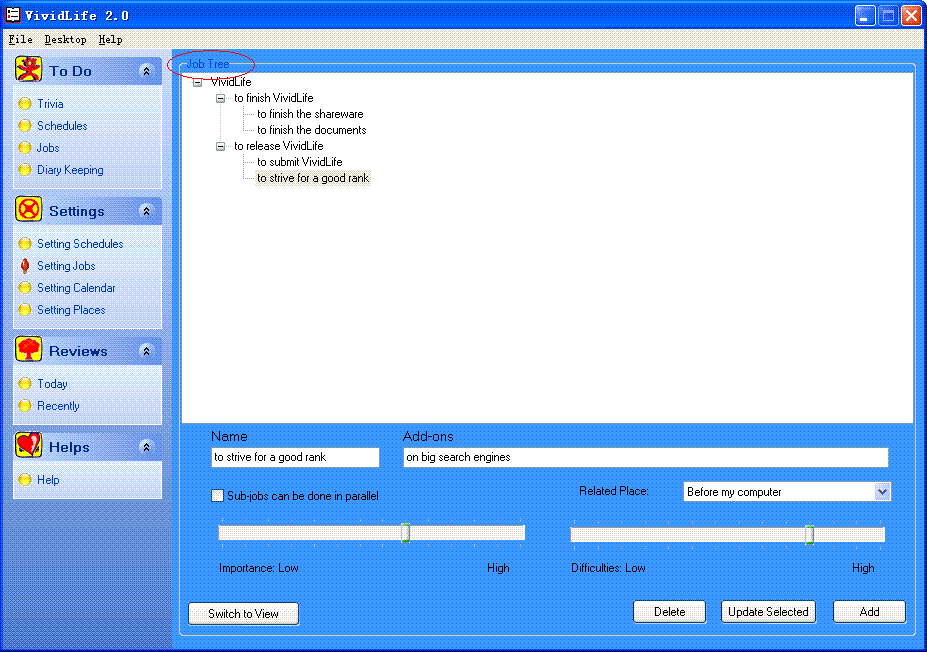Select 'to submit VividLife' tree item
The width and height of the screenshot is (927, 652).
click(300, 162)
